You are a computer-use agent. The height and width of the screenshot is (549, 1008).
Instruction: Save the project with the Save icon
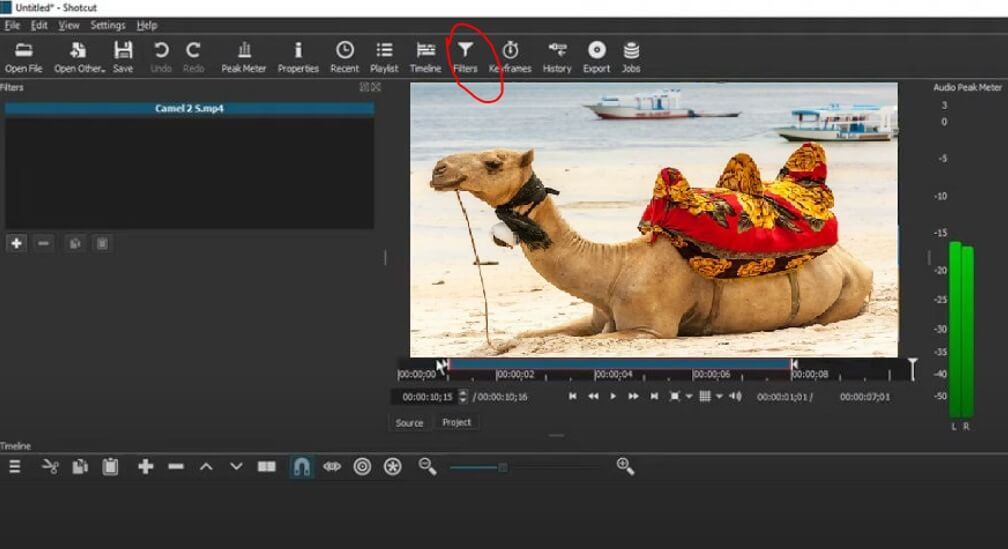[123, 57]
